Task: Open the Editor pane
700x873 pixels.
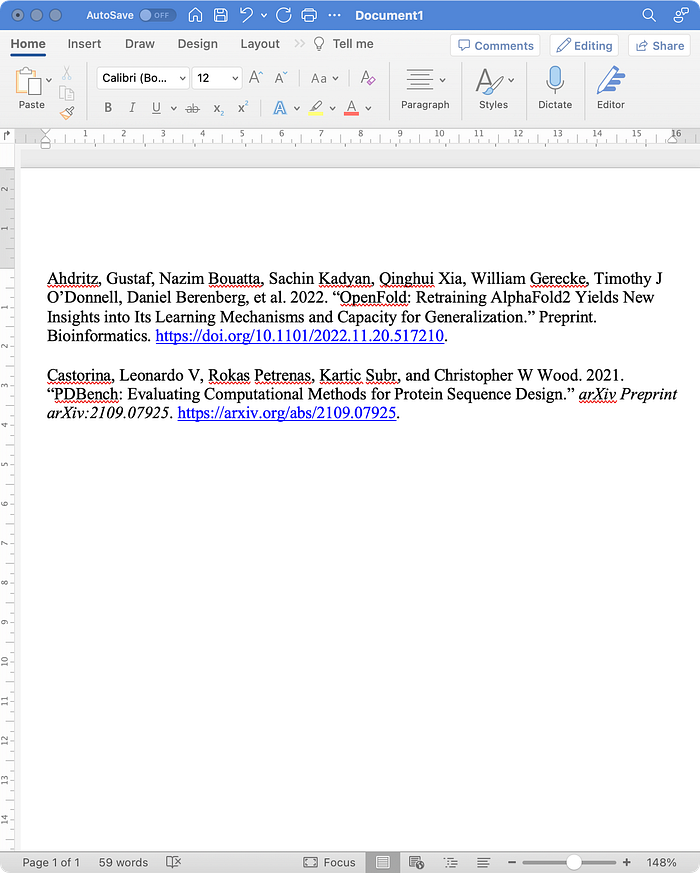Action: pyautogui.click(x=610, y=88)
